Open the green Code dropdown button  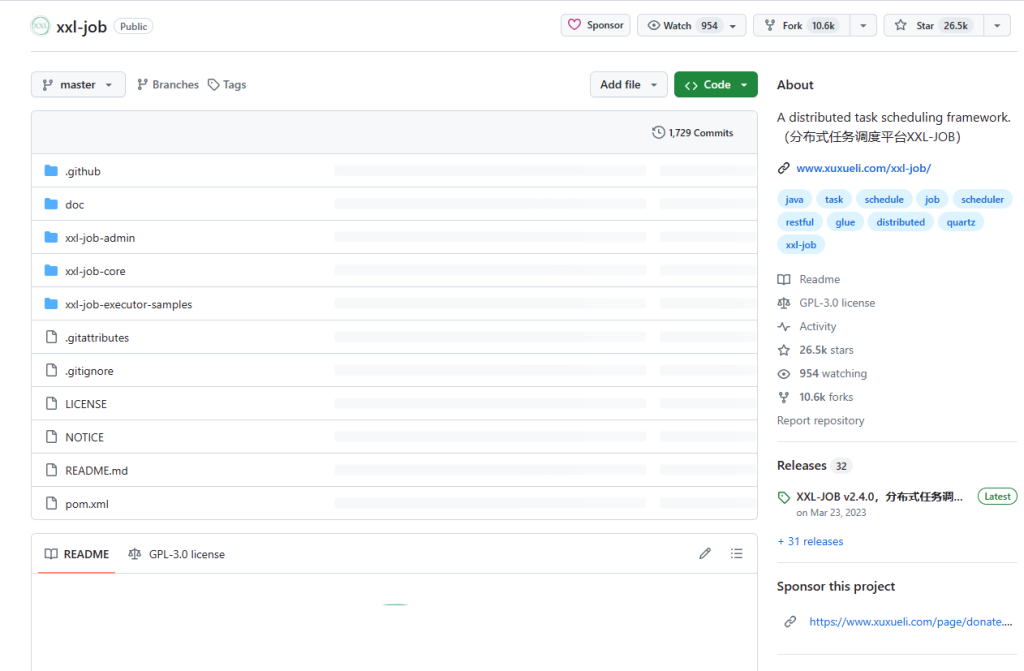716,84
